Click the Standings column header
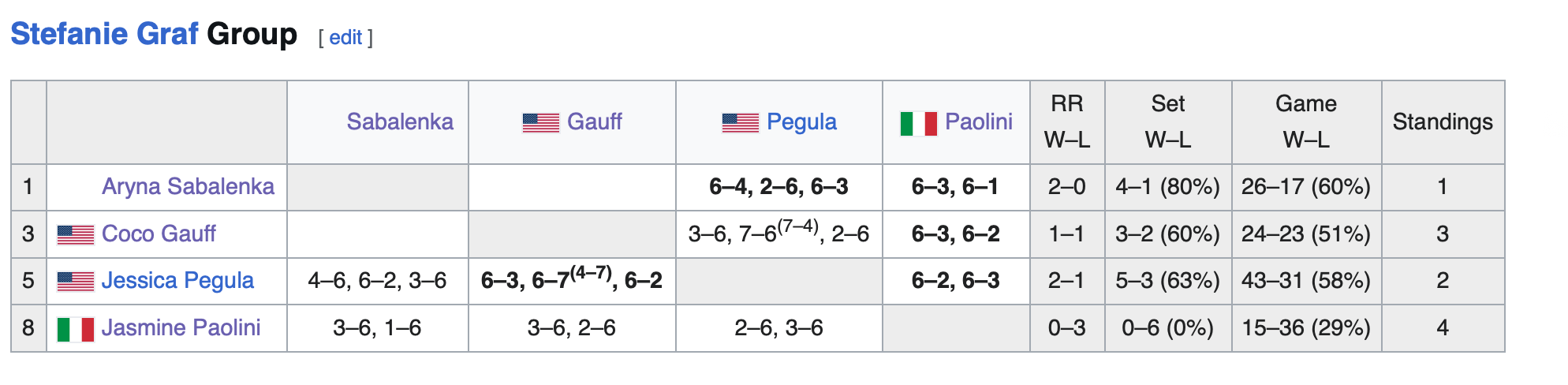The width and height of the screenshot is (1568, 385). point(1442,121)
